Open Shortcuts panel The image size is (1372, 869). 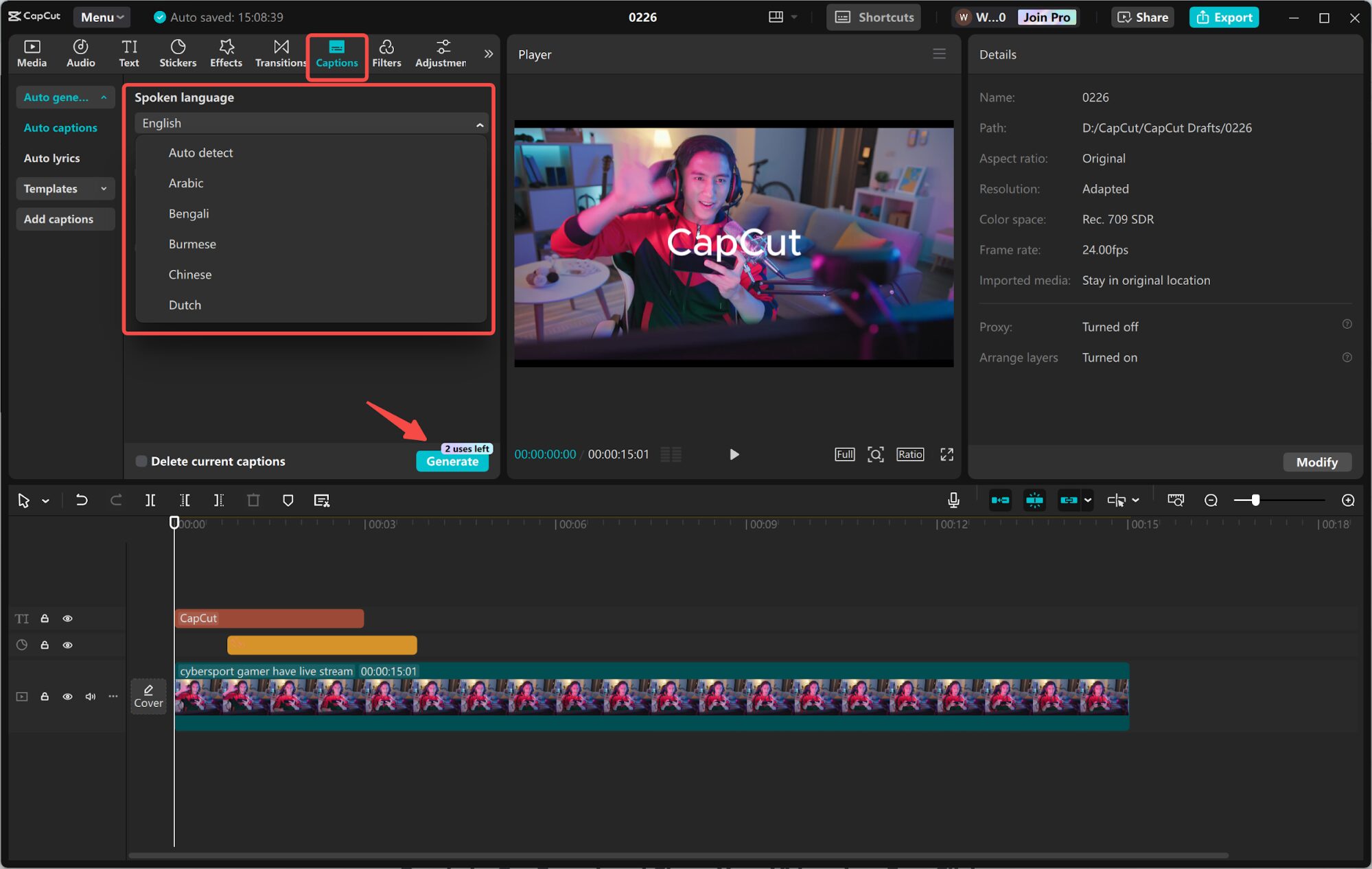pos(874,17)
